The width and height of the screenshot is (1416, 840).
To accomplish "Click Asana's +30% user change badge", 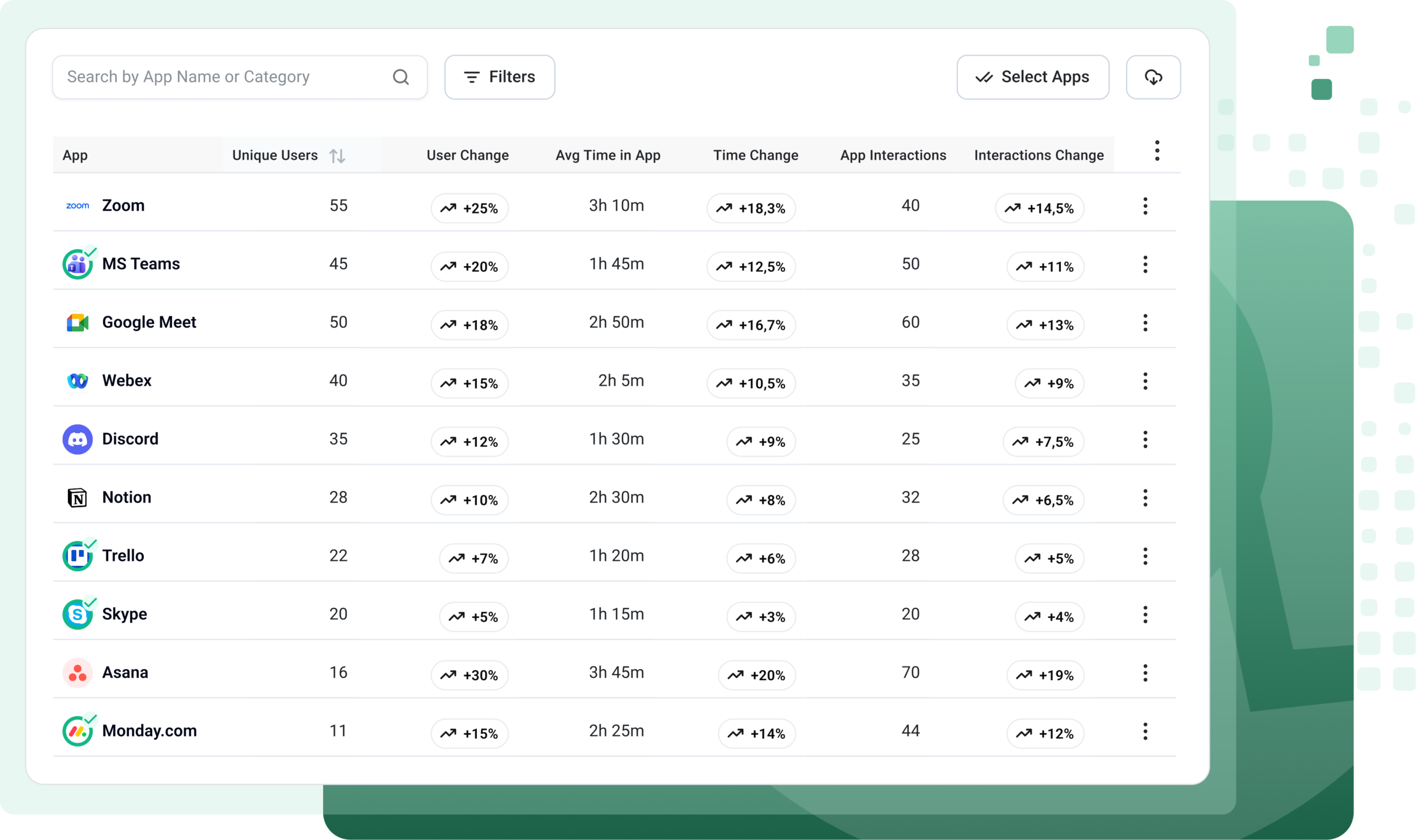I will pyautogui.click(x=470, y=675).
